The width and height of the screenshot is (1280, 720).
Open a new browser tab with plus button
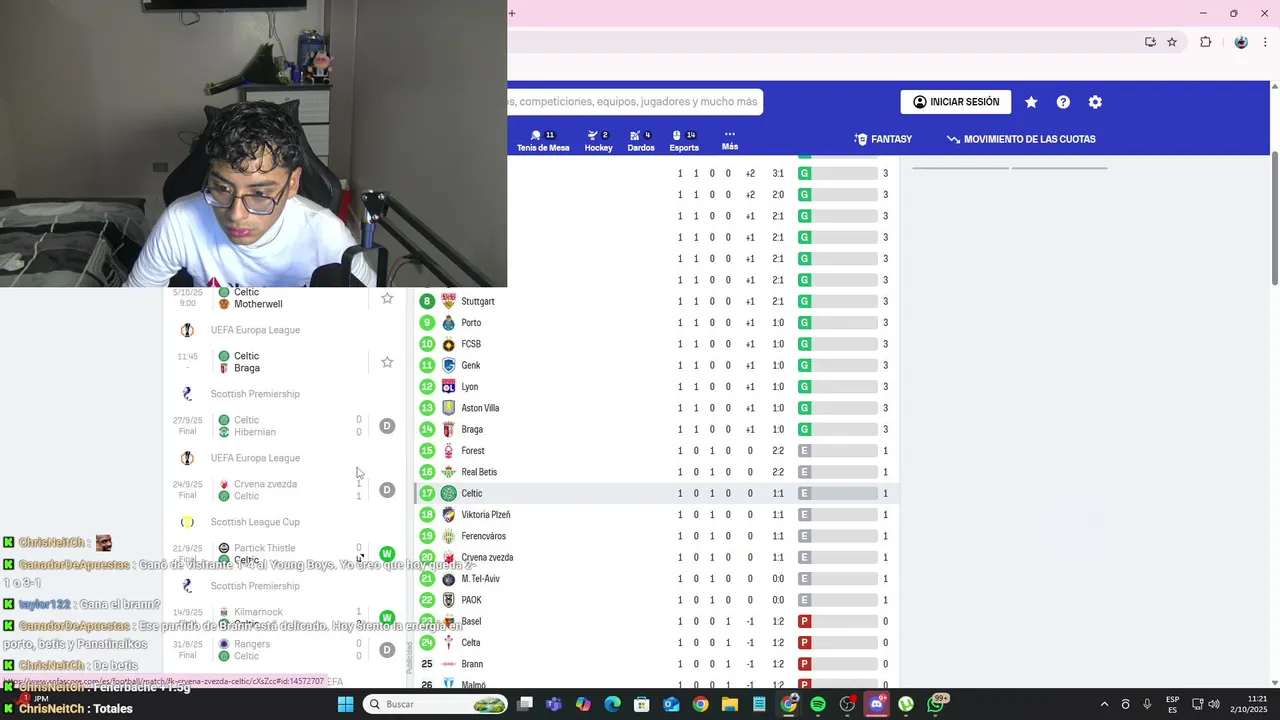point(512,13)
